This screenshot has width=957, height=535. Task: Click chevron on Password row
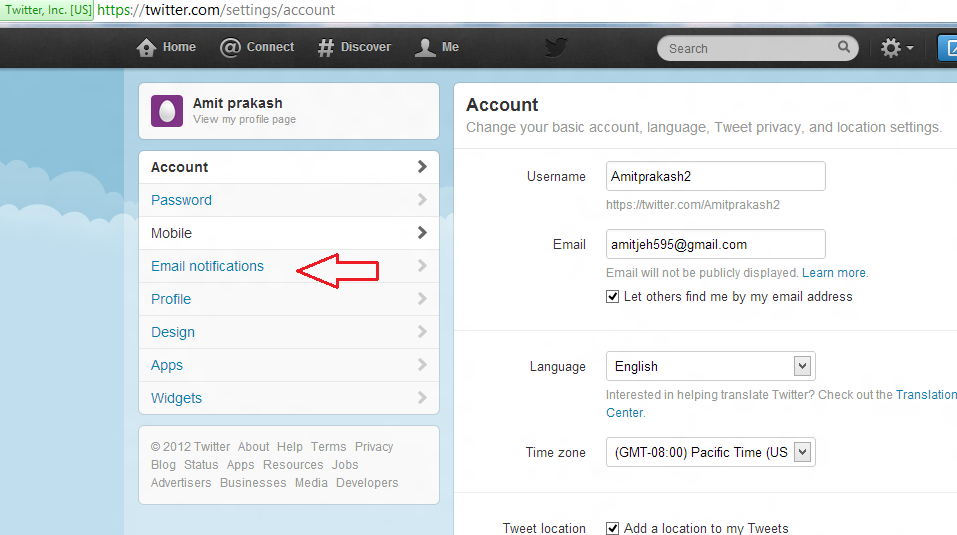(422, 199)
